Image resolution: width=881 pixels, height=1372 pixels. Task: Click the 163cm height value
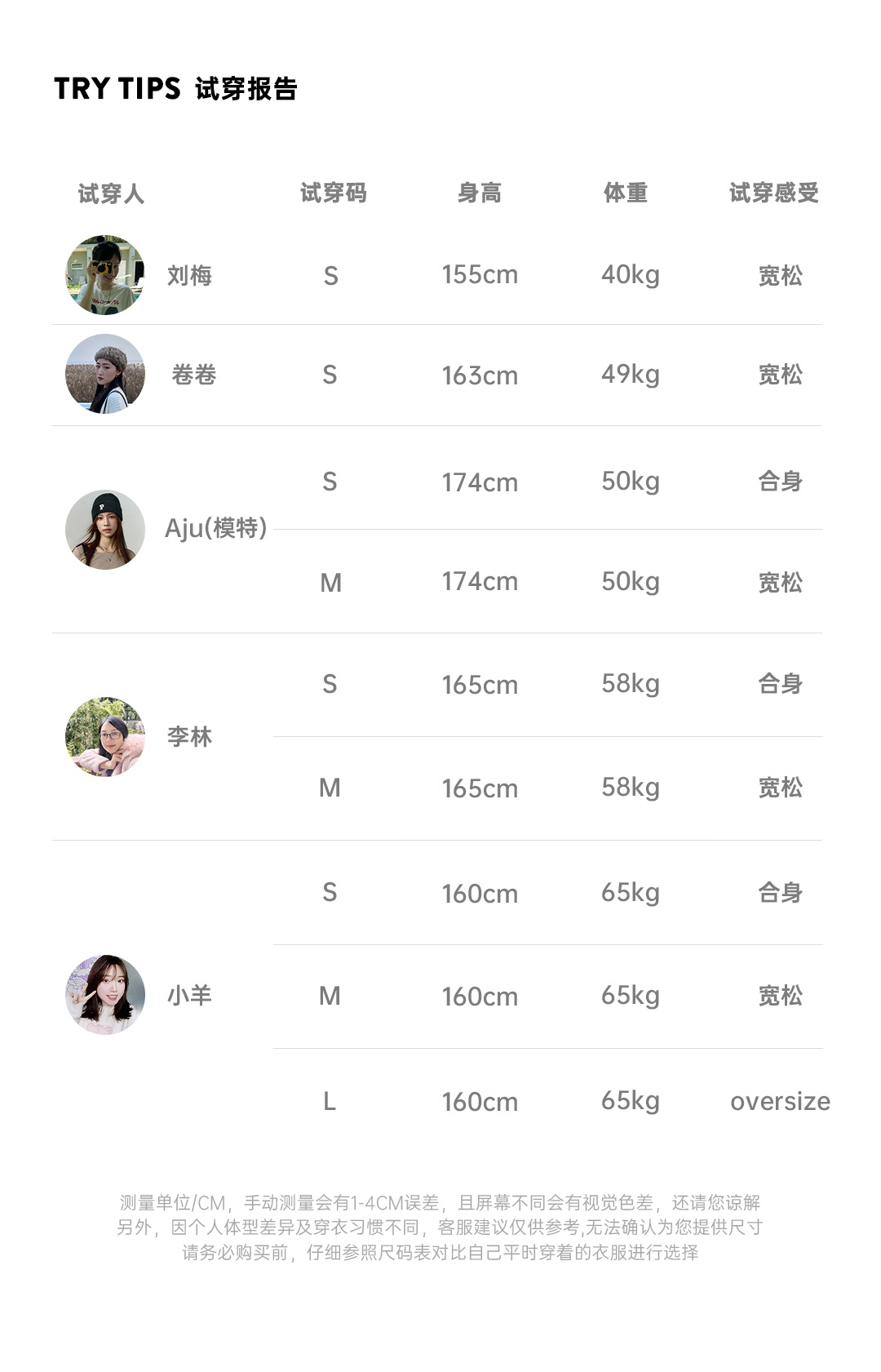pyautogui.click(x=480, y=375)
